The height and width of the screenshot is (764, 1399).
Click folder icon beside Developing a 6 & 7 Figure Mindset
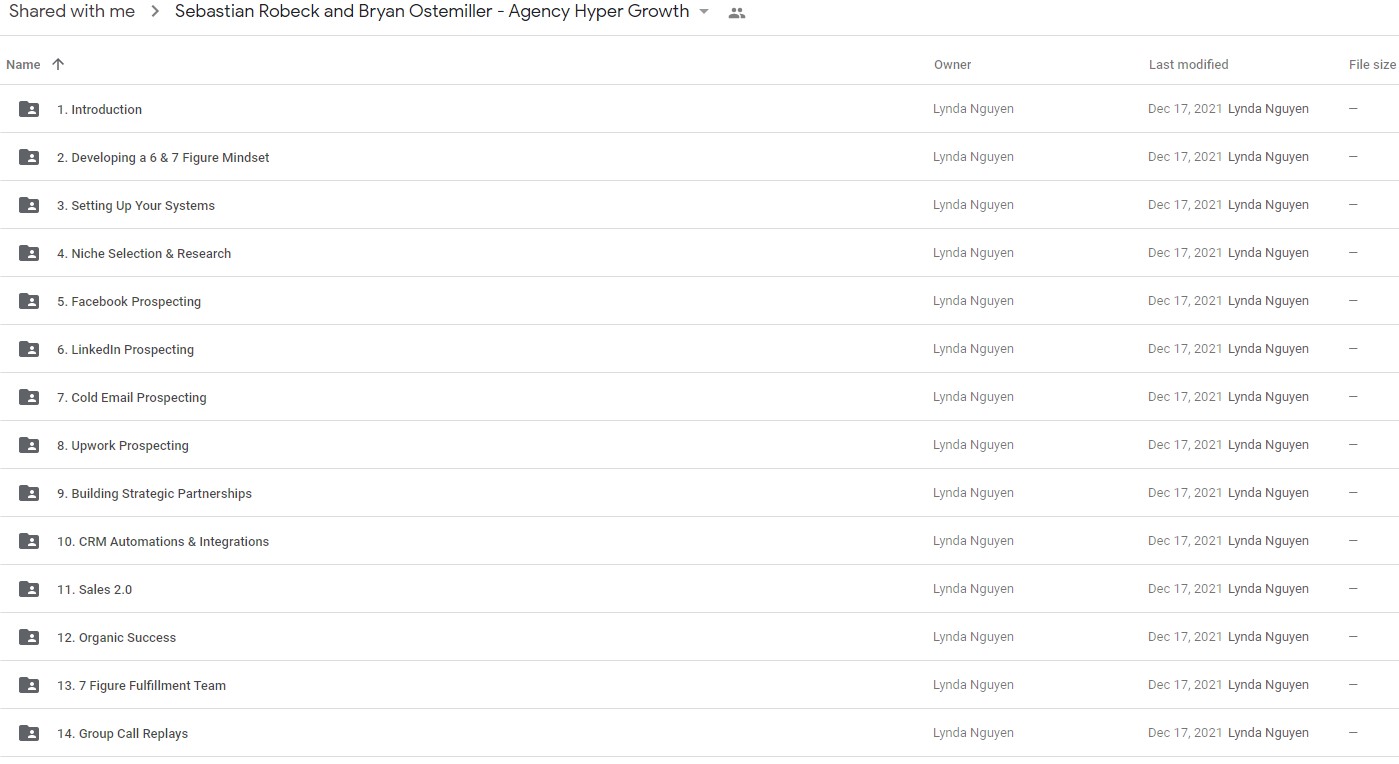click(29, 157)
